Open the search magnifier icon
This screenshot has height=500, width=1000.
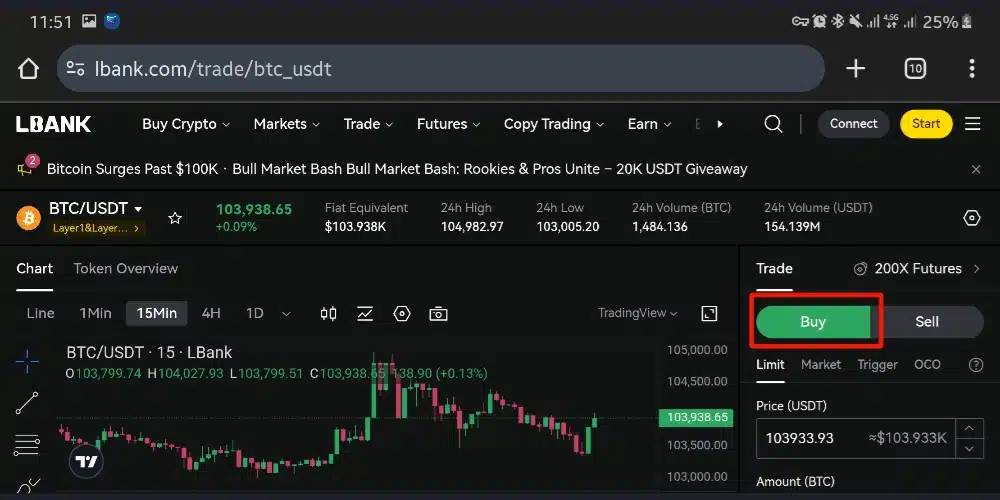pyautogui.click(x=773, y=124)
